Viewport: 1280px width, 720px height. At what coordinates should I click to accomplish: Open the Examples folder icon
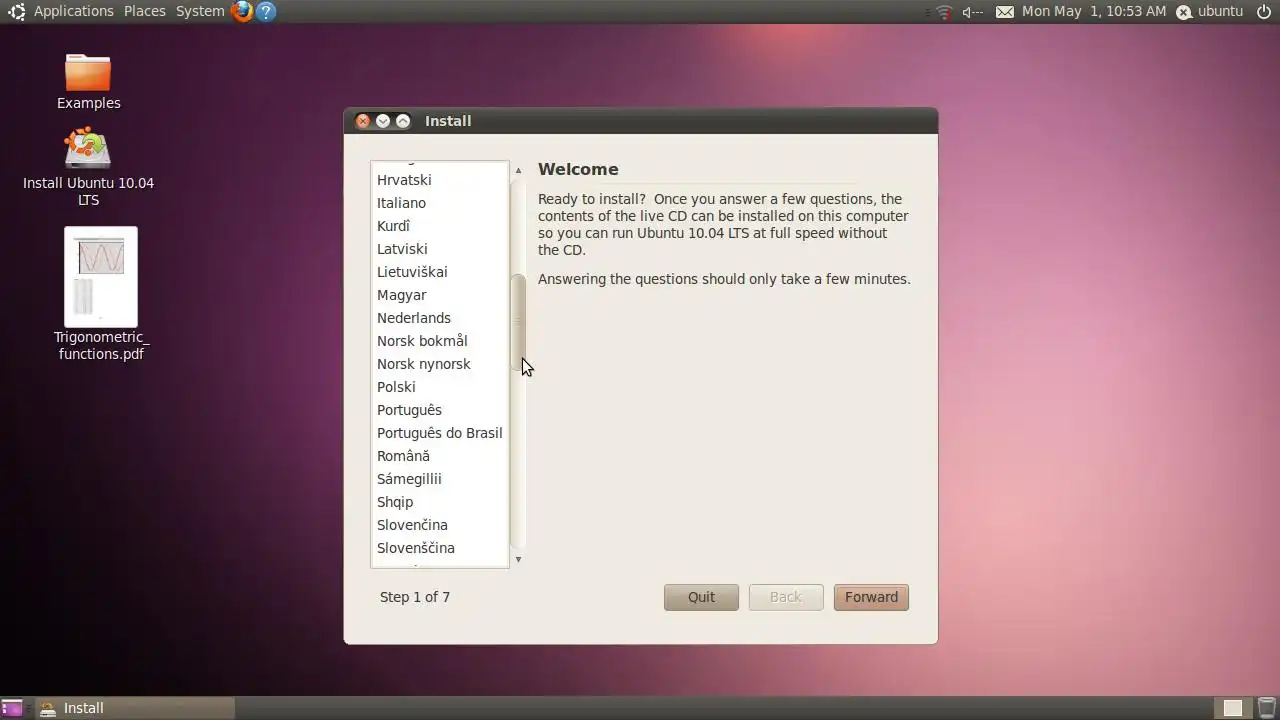(88, 72)
